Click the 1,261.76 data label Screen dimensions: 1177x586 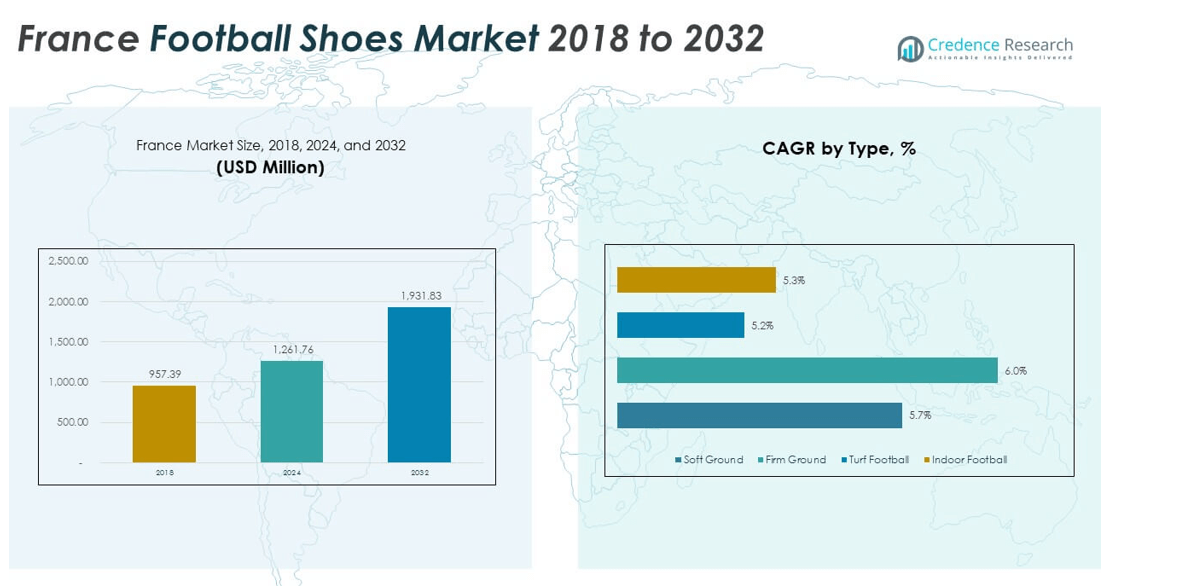pyautogui.click(x=292, y=349)
